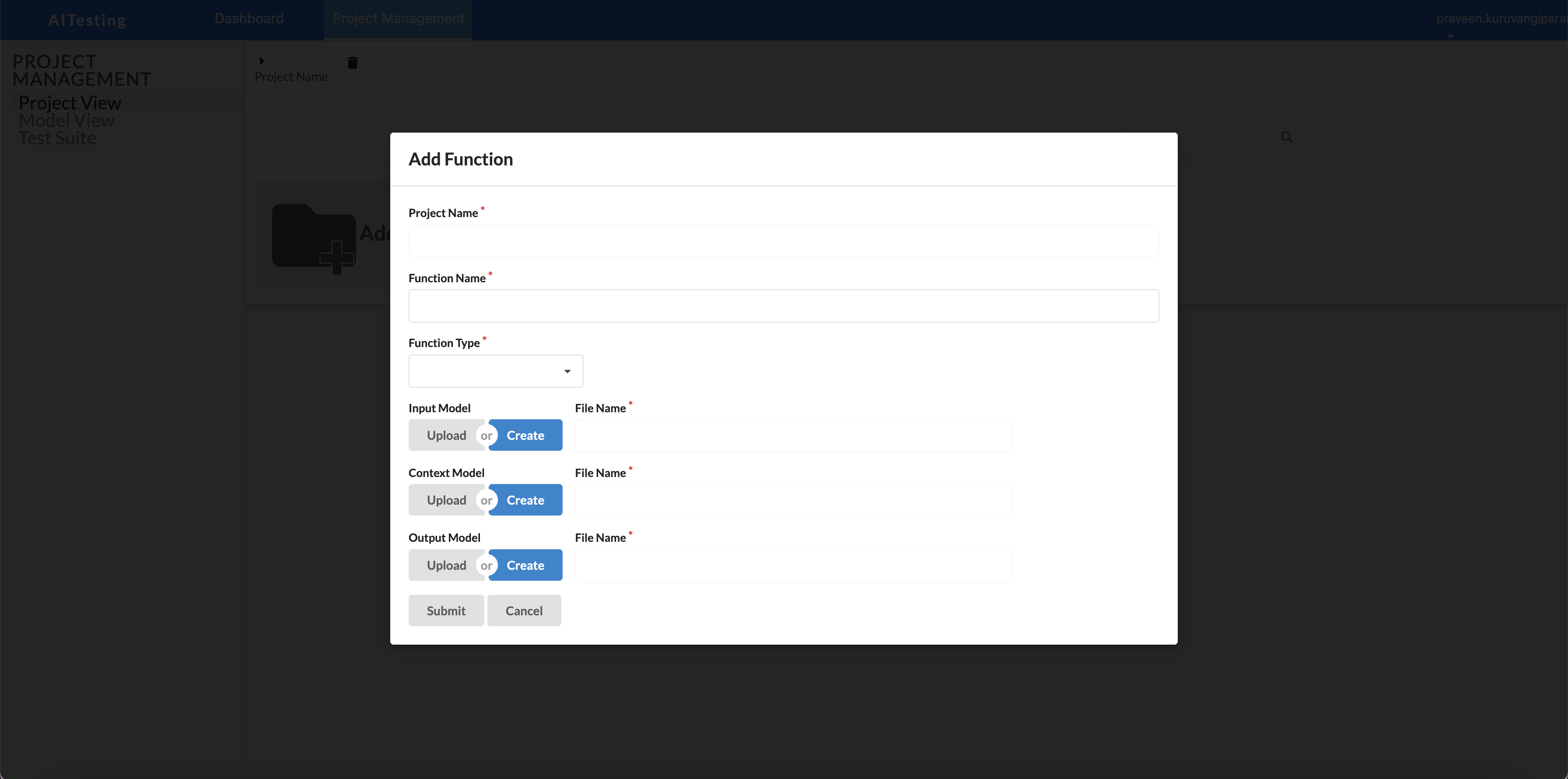Screen dimensions: 1568x779
Task: Select Upload for Input Model
Action: pyautogui.click(x=445, y=435)
